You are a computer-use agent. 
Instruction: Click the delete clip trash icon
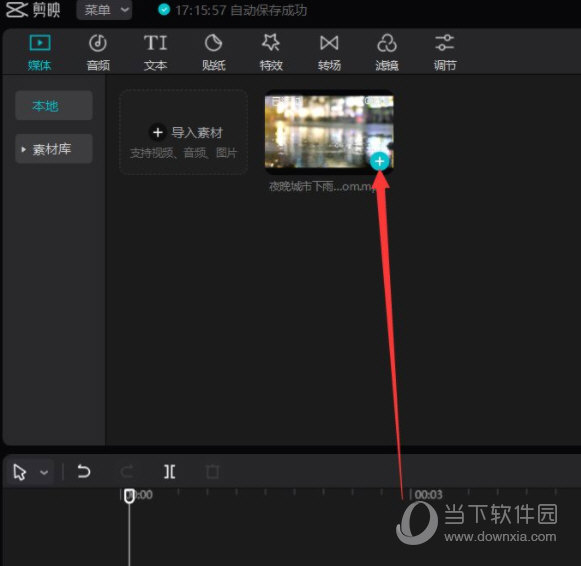[212, 472]
